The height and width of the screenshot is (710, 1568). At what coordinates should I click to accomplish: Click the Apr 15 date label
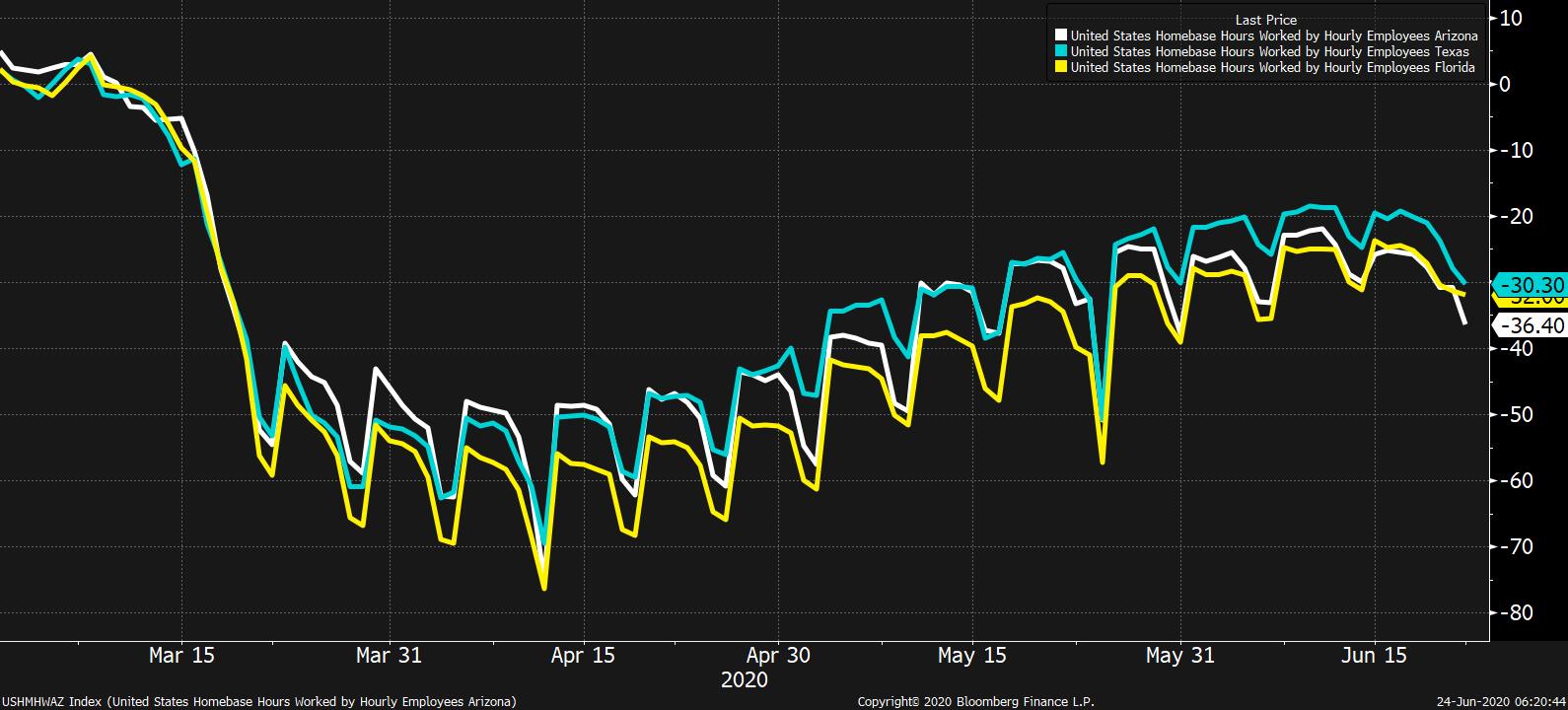click(x=583, y=656)
